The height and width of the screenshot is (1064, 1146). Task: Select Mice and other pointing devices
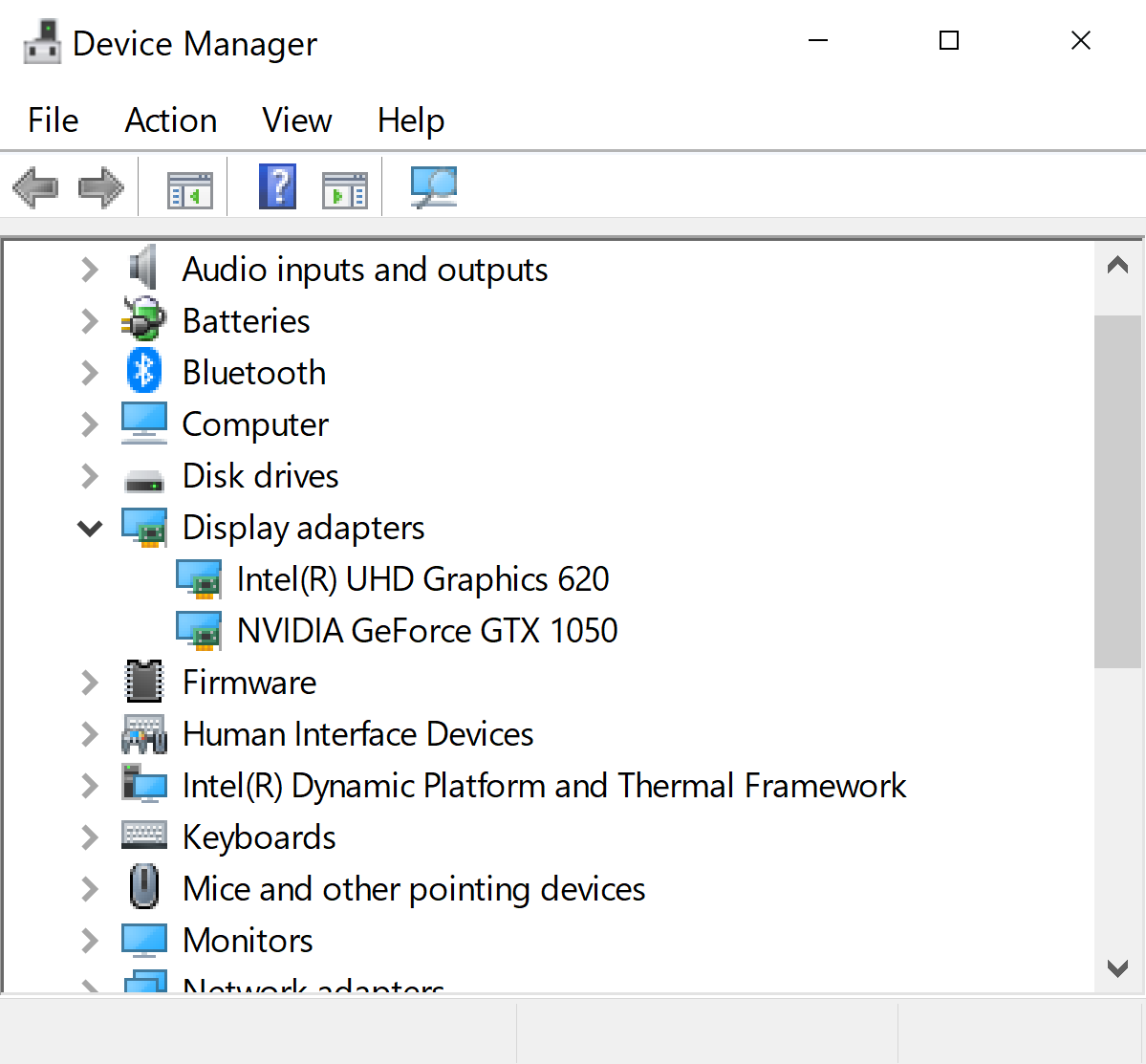click(413, 889)
